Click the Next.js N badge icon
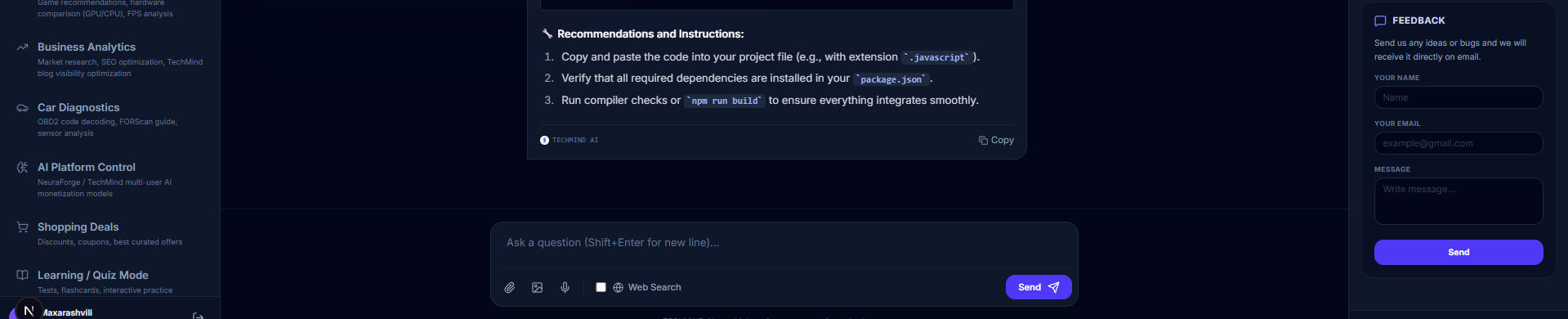This screenshot has height=319, width=1568. (x=29, y=311)
